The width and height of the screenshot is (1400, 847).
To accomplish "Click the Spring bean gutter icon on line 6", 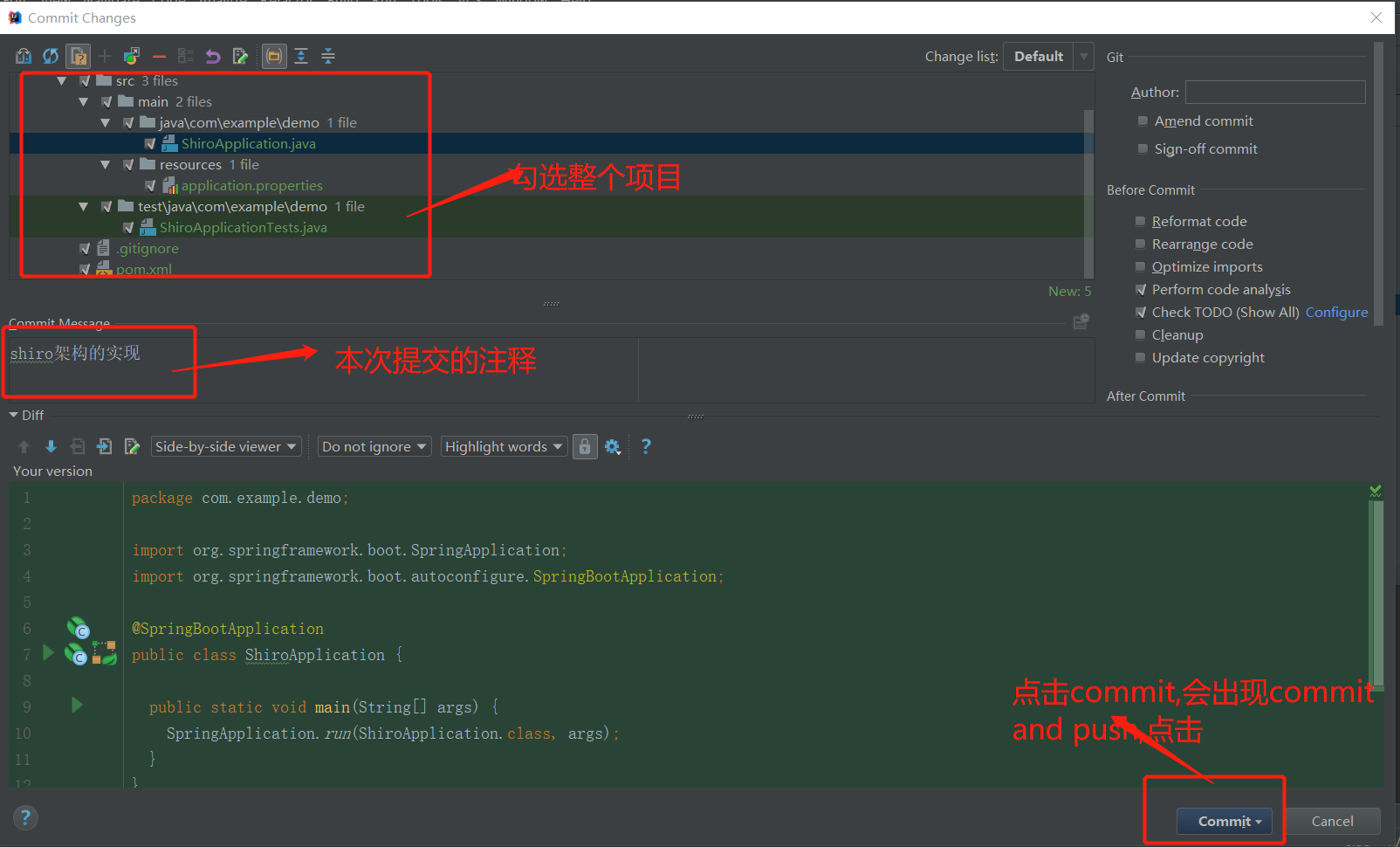I will [x=79, y=628].
